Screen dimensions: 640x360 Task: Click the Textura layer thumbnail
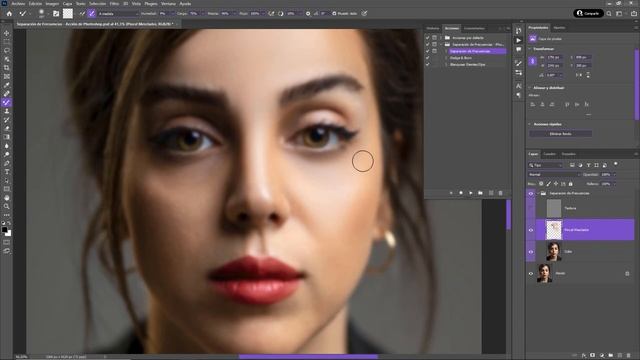[x=554, y=208]
